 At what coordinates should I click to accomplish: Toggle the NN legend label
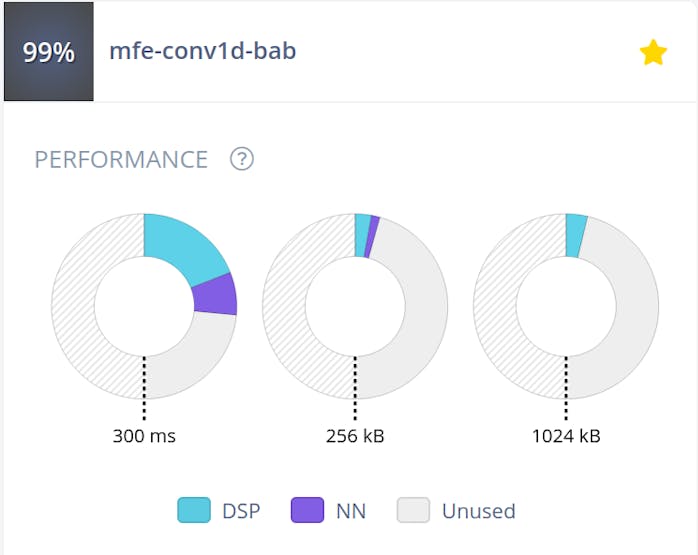click(x=351, y=511)
